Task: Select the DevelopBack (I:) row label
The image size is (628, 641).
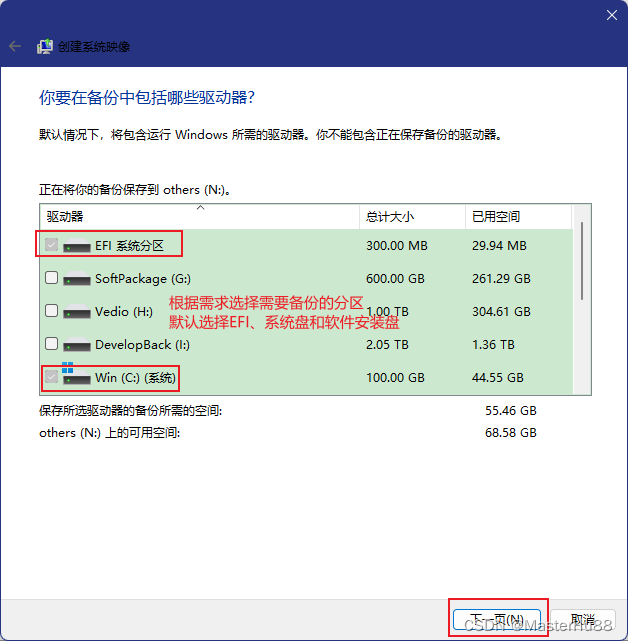Action: tap(142, 345)
